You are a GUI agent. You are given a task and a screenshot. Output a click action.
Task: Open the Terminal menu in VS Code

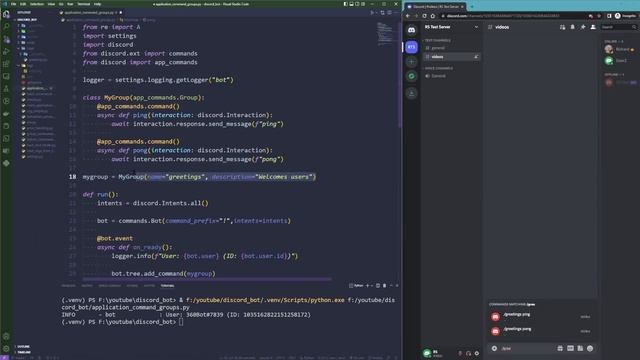point(83,4)
